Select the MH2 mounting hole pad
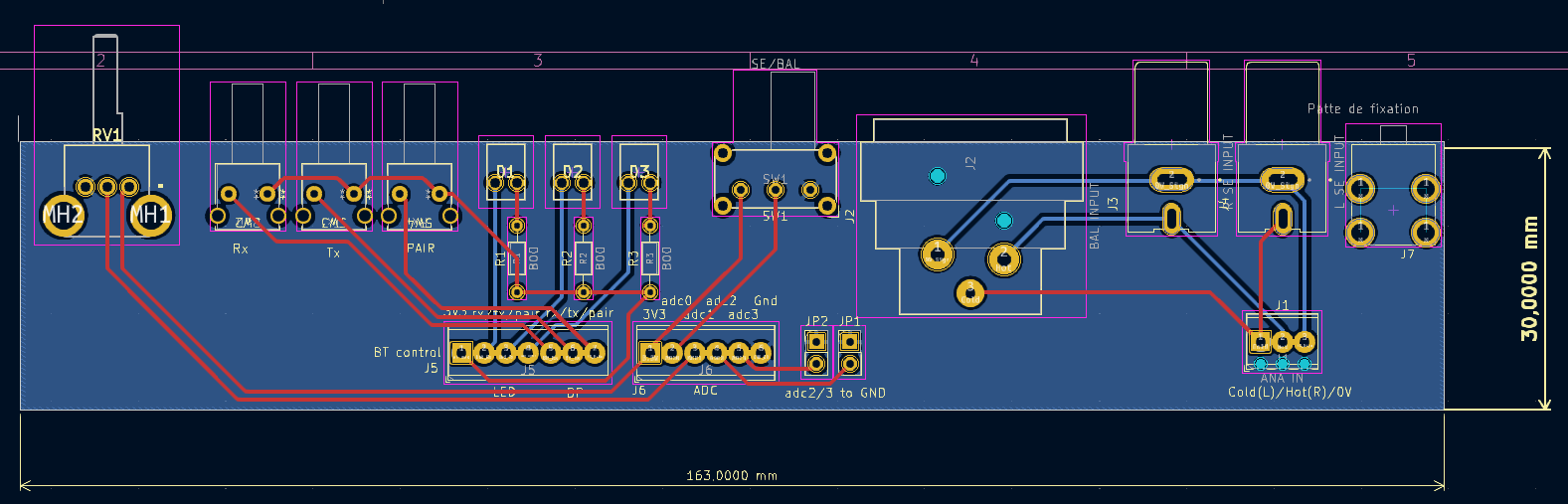Image resolution: width=1568 pixels, height=504 pixels. 62,215
